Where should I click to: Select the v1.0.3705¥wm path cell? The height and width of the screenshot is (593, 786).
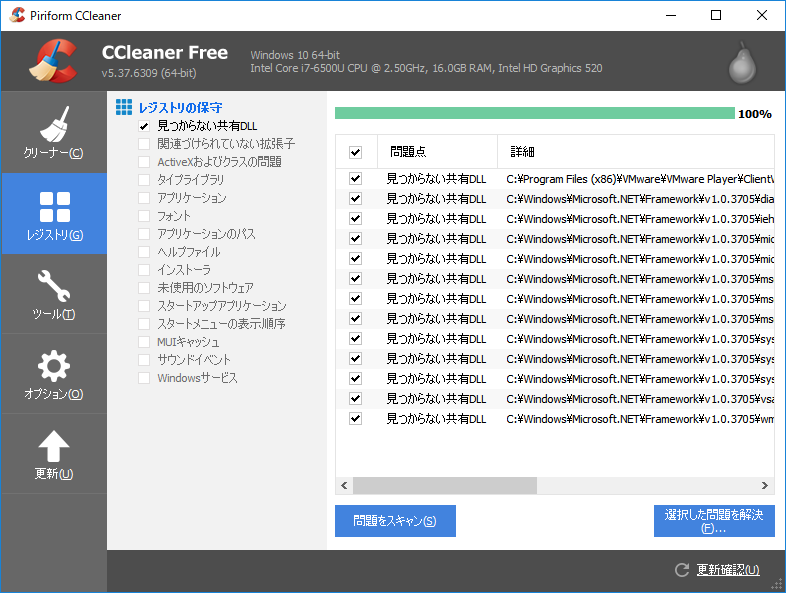coord(640,419)
